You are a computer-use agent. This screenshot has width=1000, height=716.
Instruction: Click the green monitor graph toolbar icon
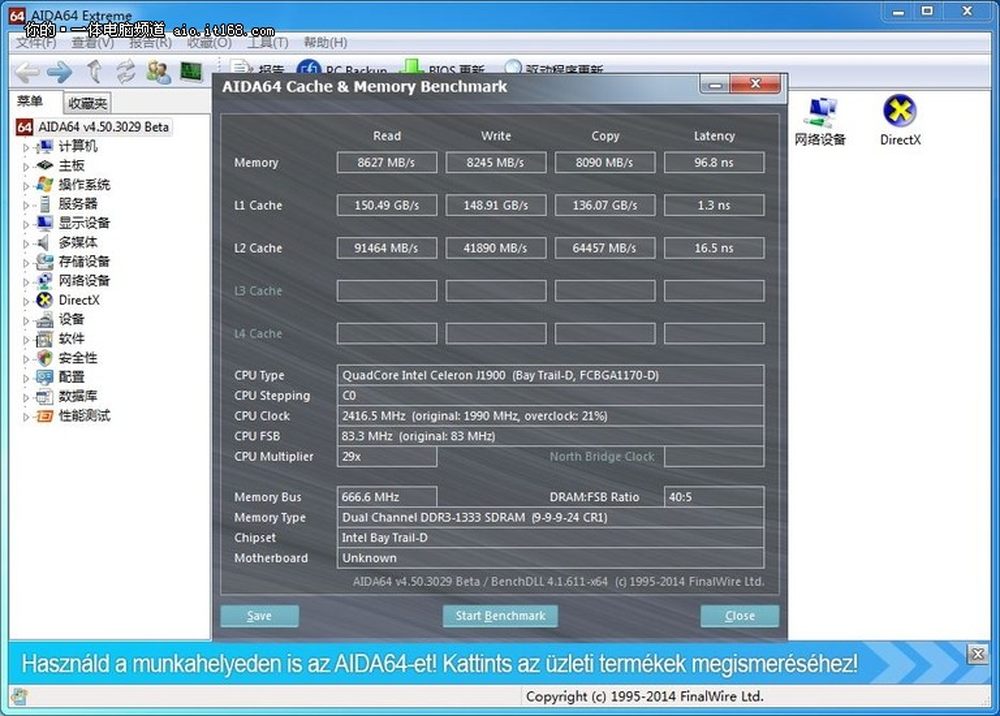[x=191, y=72]
